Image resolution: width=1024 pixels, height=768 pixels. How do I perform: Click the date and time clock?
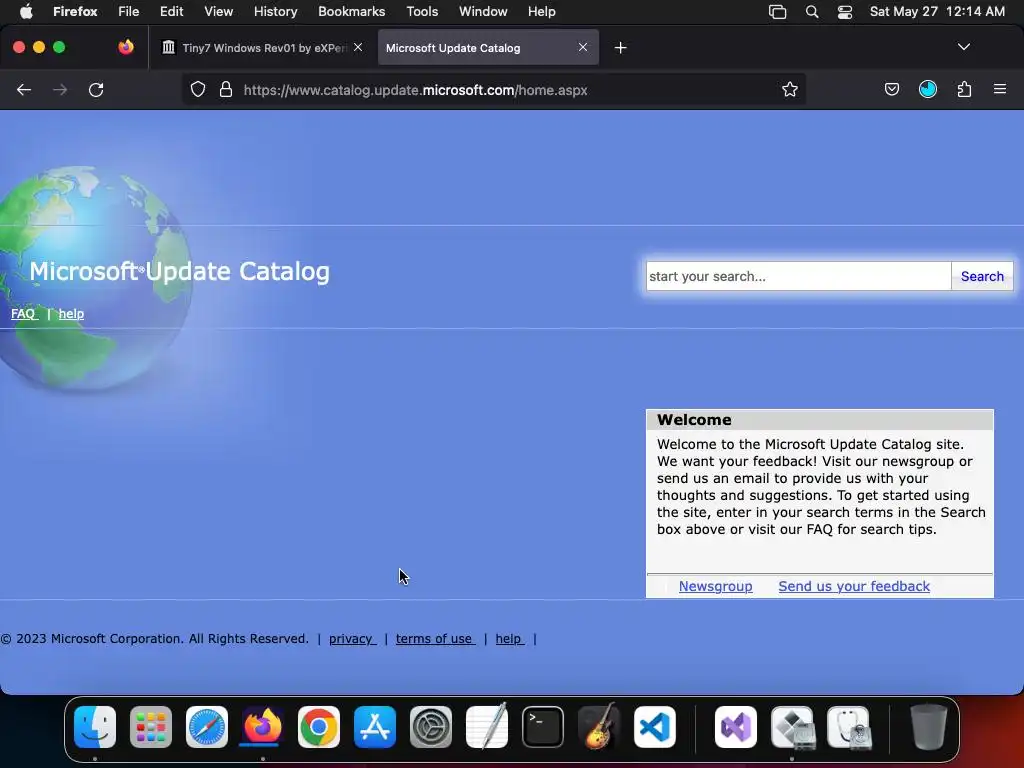click(x=937, y=12)
